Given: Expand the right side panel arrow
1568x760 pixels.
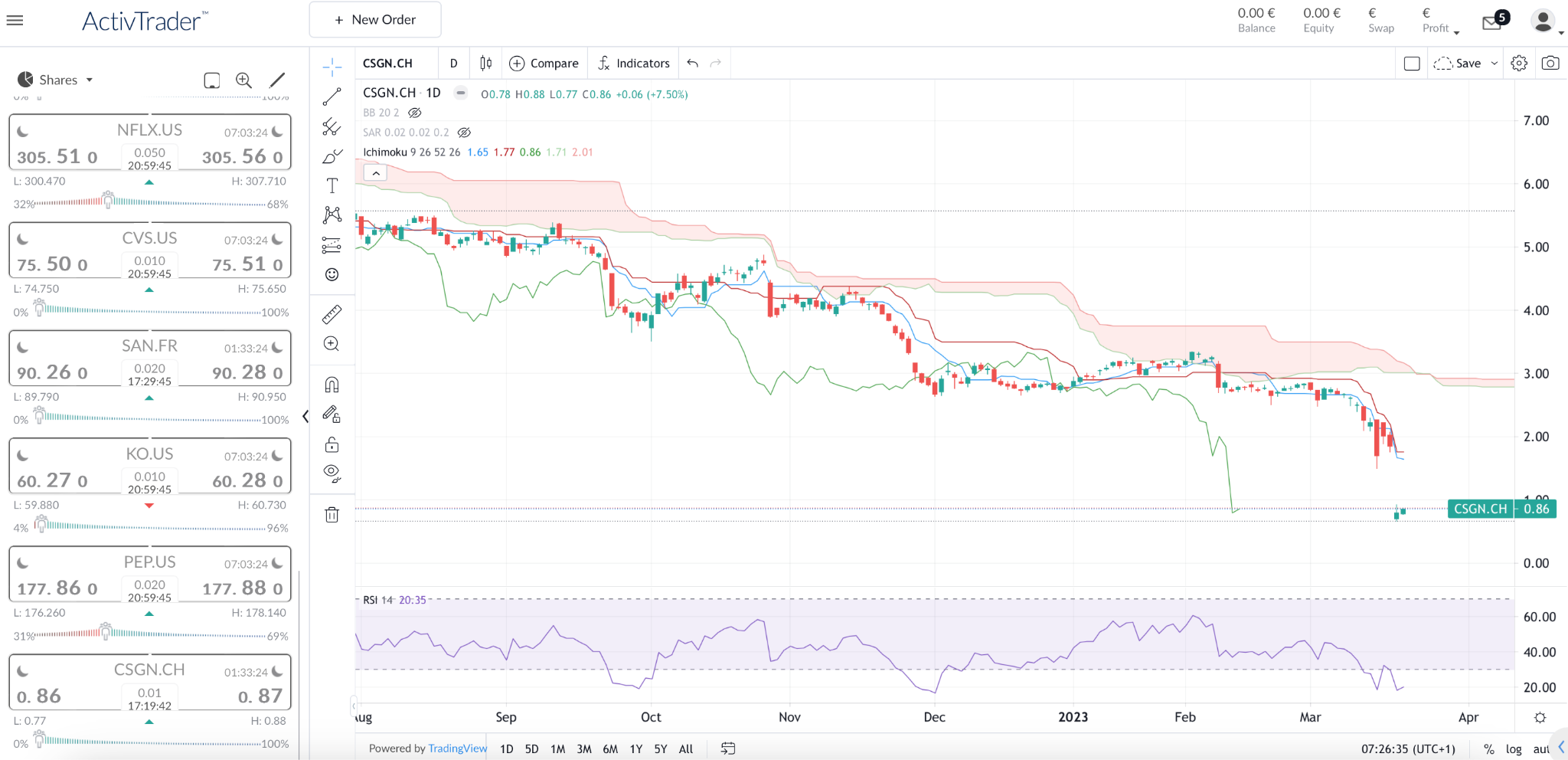Looking at the screenshot, I should pos(1561,748).
